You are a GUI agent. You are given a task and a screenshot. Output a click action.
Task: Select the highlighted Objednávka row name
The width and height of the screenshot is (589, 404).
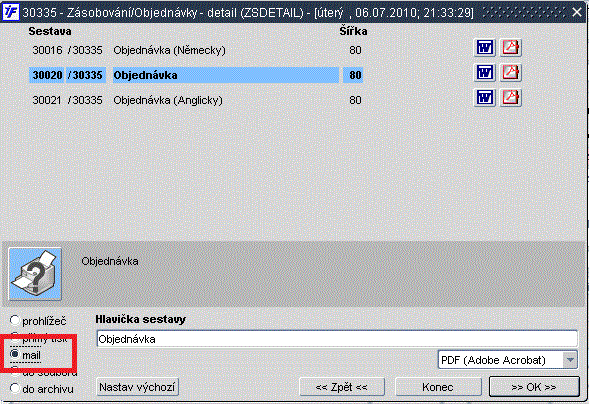225,75
